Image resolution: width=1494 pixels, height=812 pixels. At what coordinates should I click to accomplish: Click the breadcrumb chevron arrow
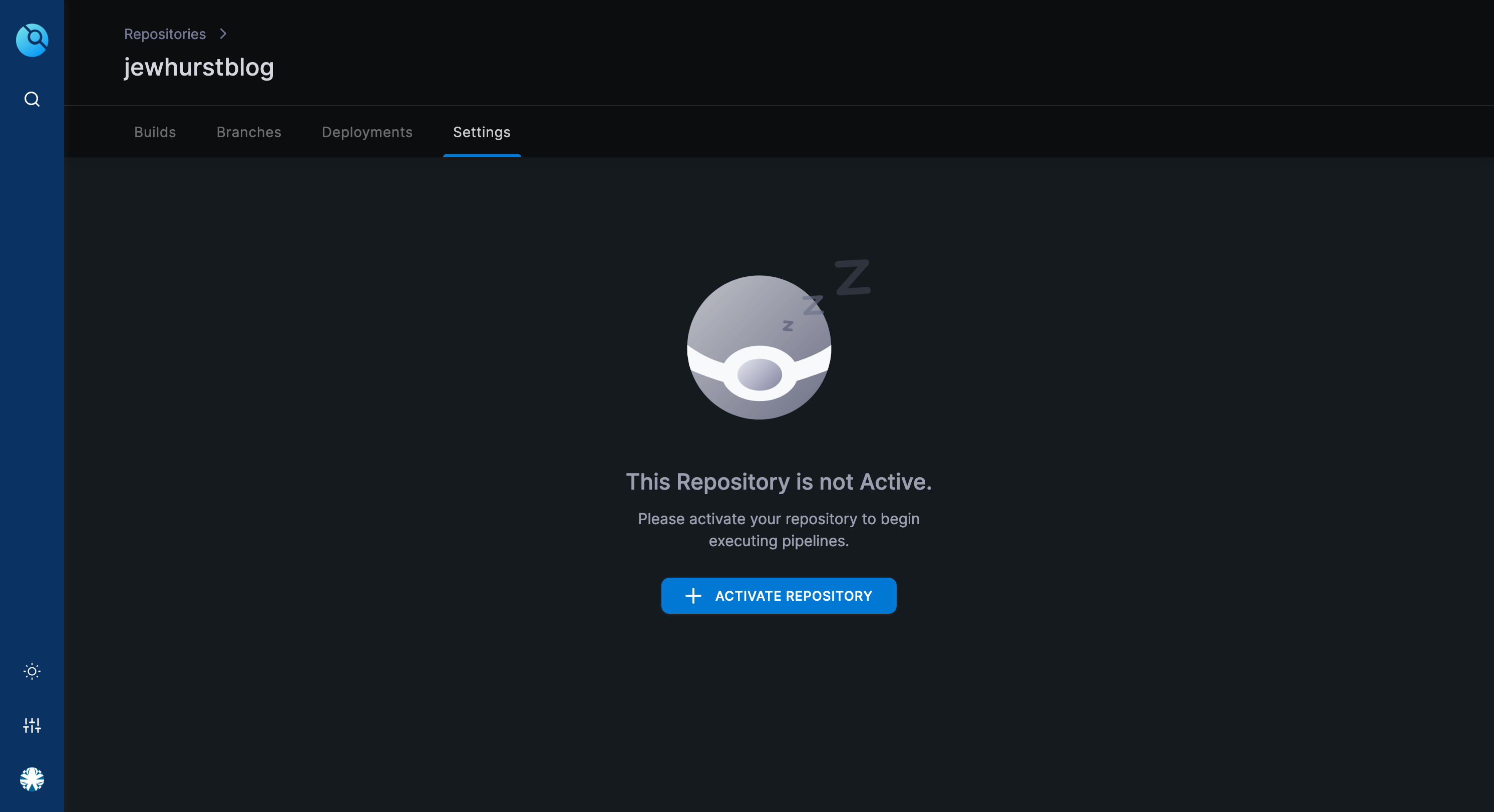(x=223, y=34)
